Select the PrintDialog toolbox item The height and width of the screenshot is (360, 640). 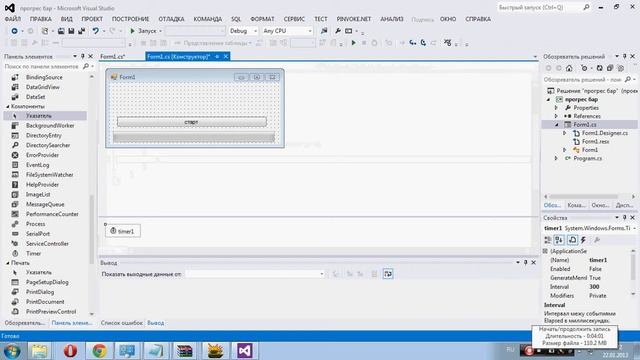click(x=40, y=292)
